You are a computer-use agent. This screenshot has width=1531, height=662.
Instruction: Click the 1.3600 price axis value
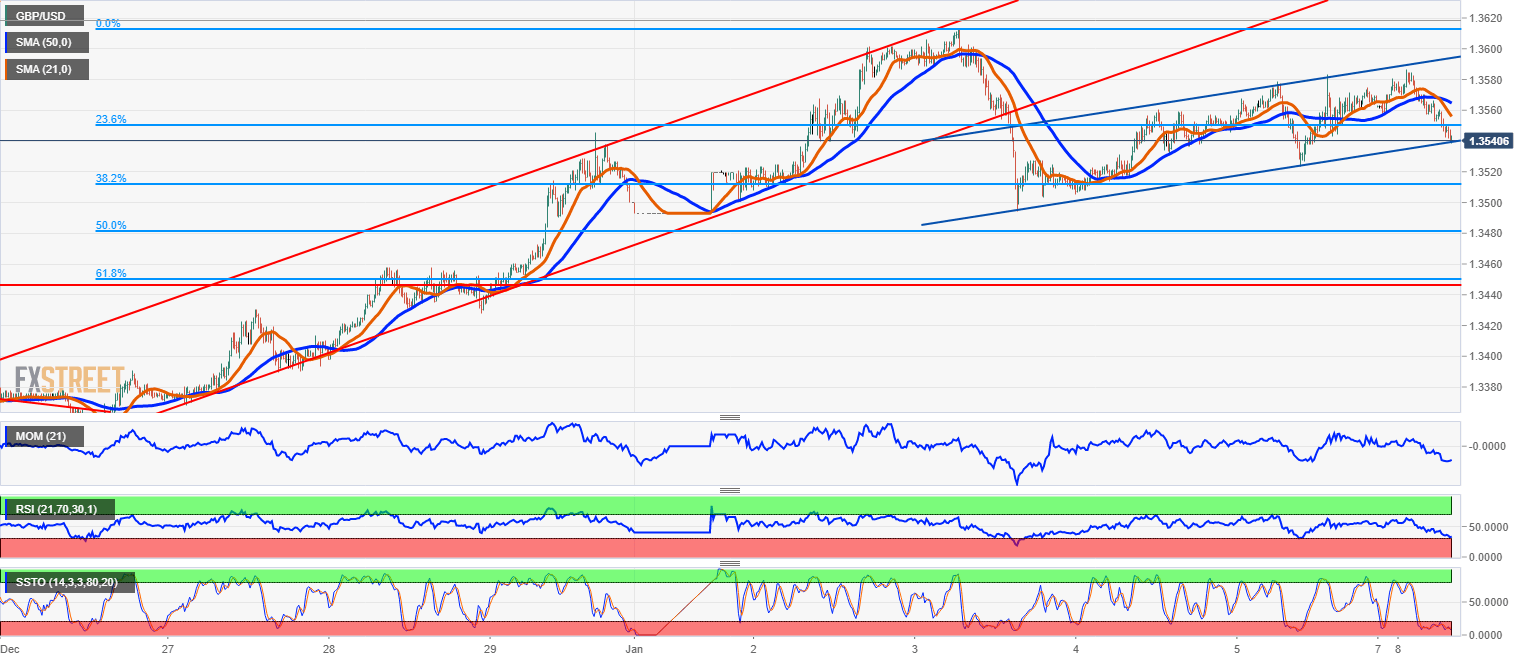click(1486, 49)
